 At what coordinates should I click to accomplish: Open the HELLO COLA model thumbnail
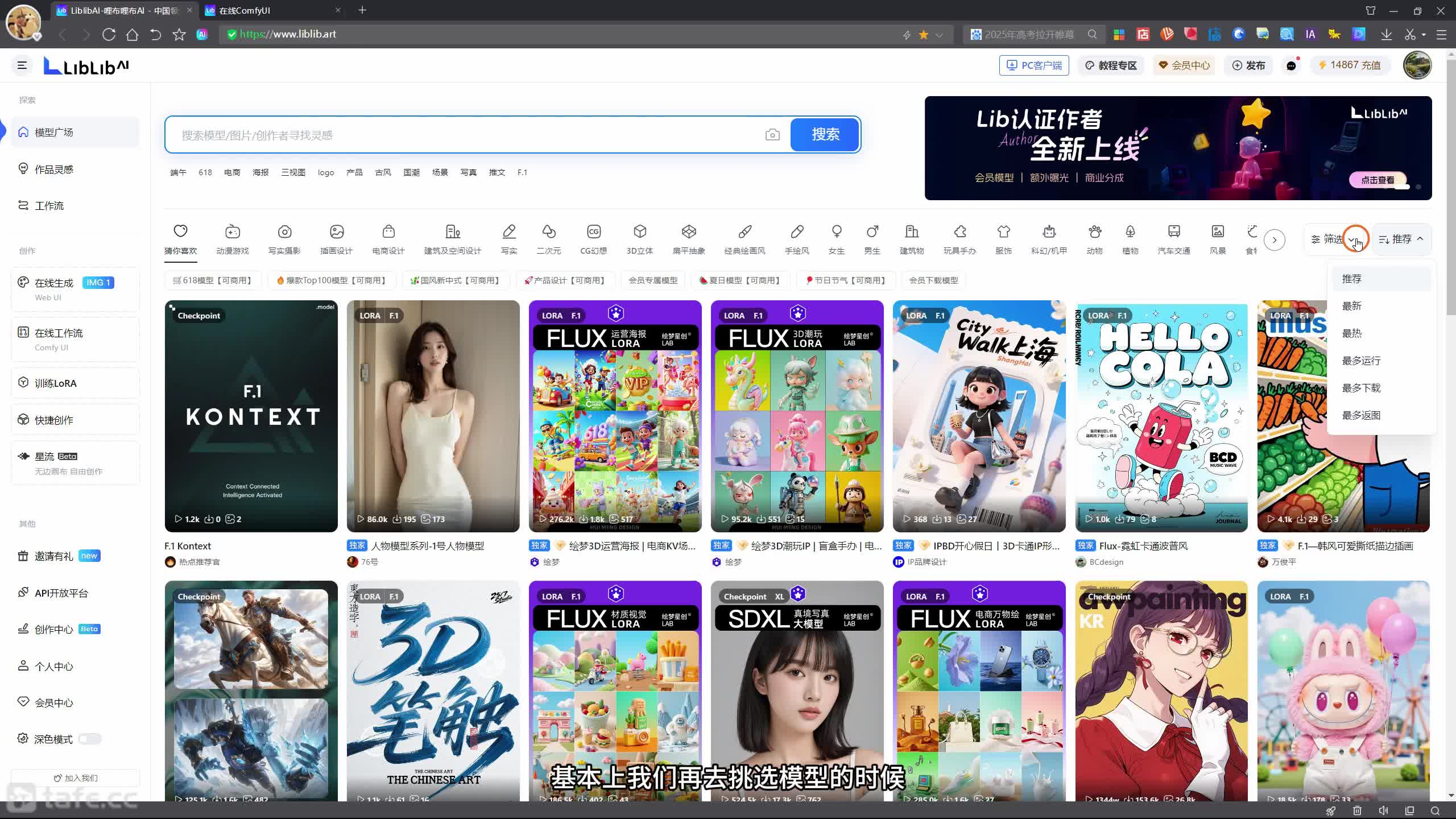[x=1161, y=416]
